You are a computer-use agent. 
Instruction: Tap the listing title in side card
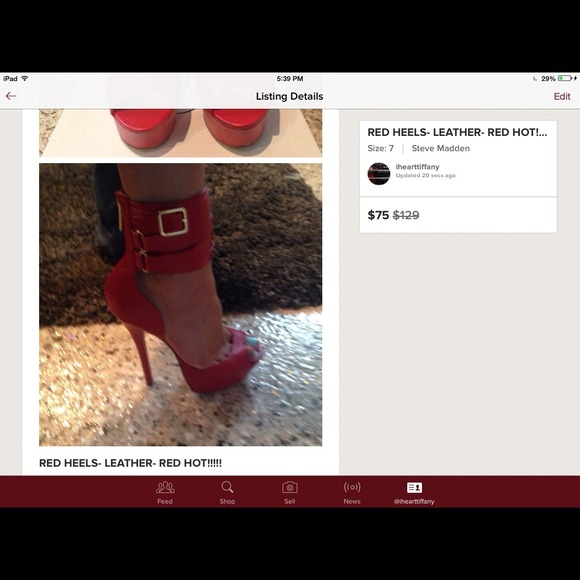457,132
